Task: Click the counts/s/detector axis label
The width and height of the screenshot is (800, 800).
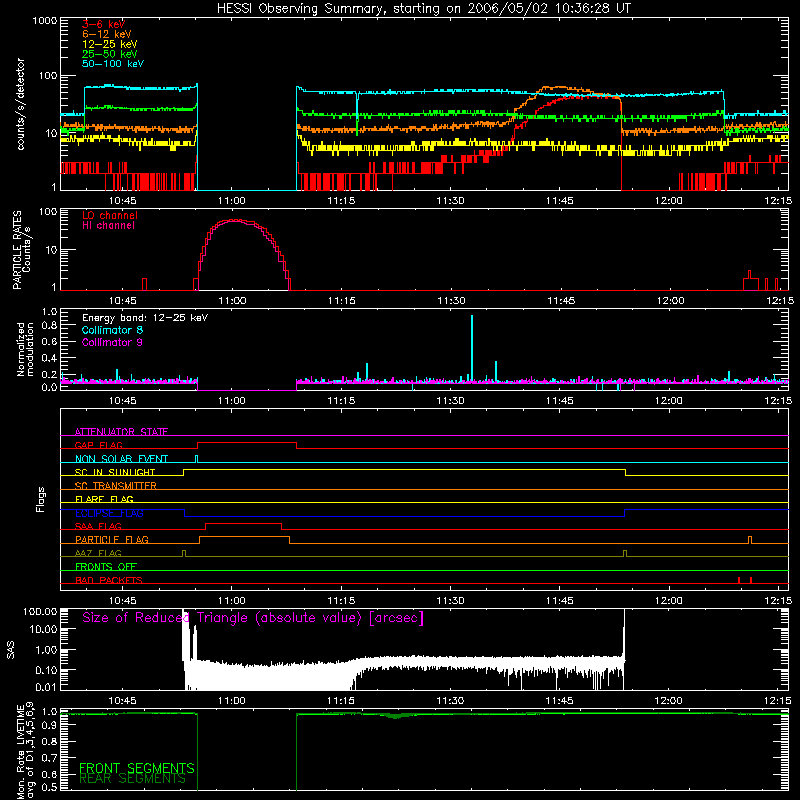Action: click(20, 104)
